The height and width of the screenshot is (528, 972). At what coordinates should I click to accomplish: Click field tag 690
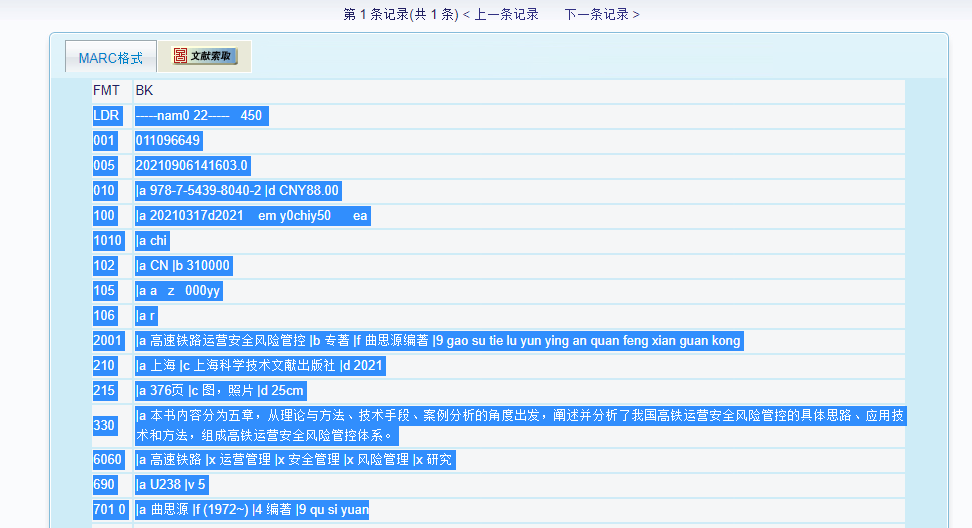pyautogui.click(x=104, y=485)
